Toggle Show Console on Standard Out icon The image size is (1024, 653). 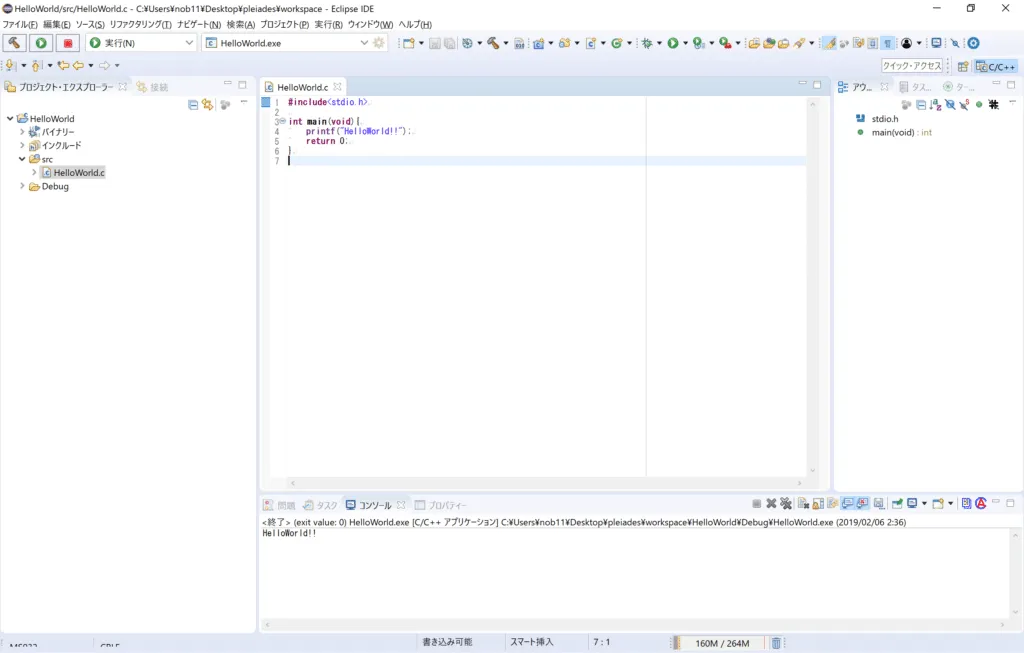pyautogui.click(x=848, y=503)
